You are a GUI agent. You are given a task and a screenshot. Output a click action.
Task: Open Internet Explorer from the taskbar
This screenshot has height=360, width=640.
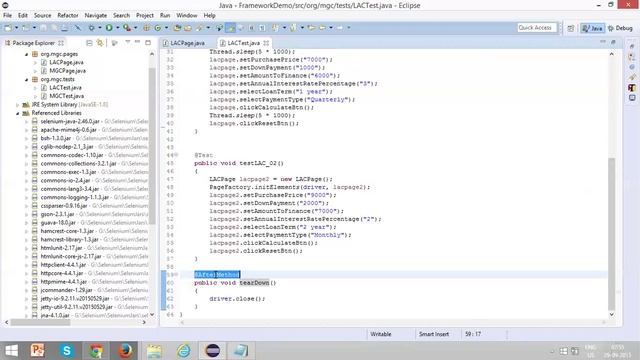(183, 351)
